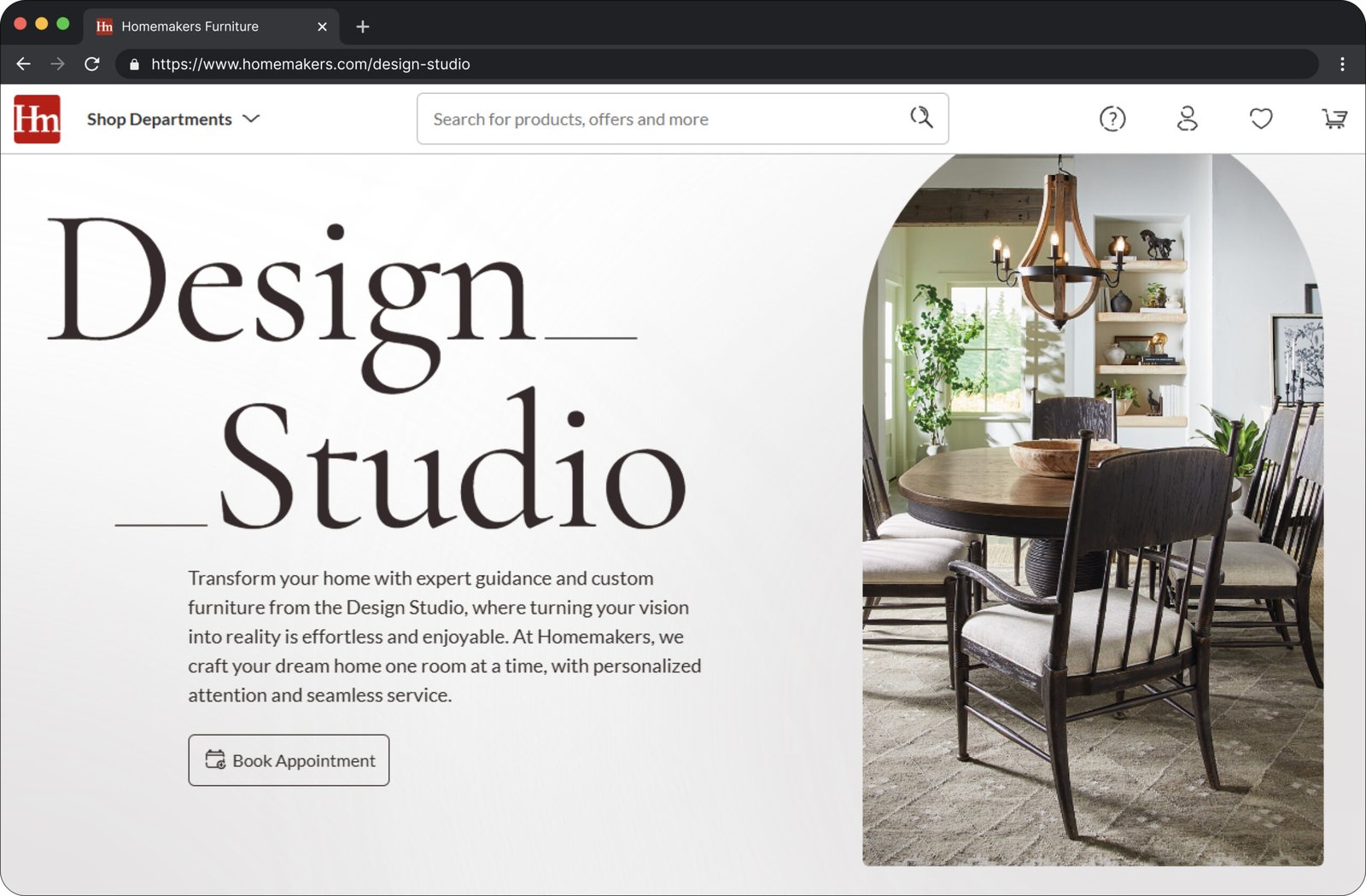
Task: Click the browser forward arrow
Action: pos(57,64)
